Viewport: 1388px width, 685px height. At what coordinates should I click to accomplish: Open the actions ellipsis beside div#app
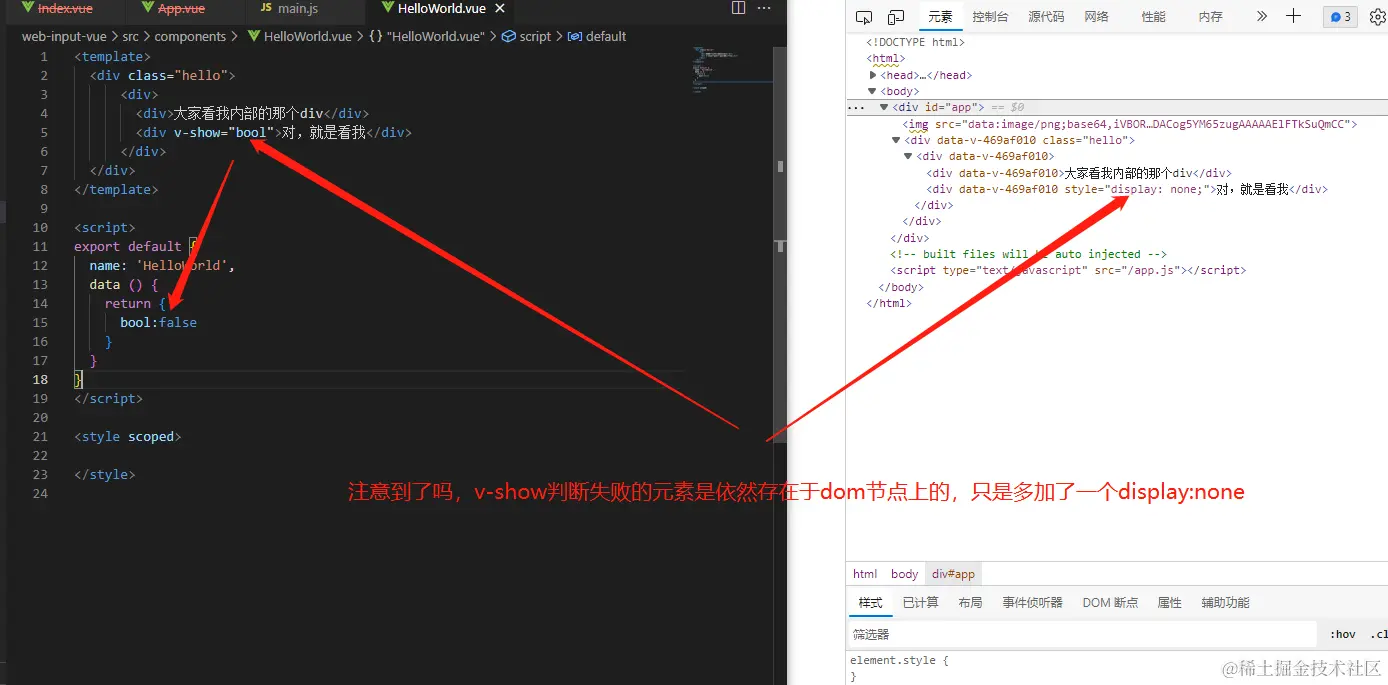[856, 107]
